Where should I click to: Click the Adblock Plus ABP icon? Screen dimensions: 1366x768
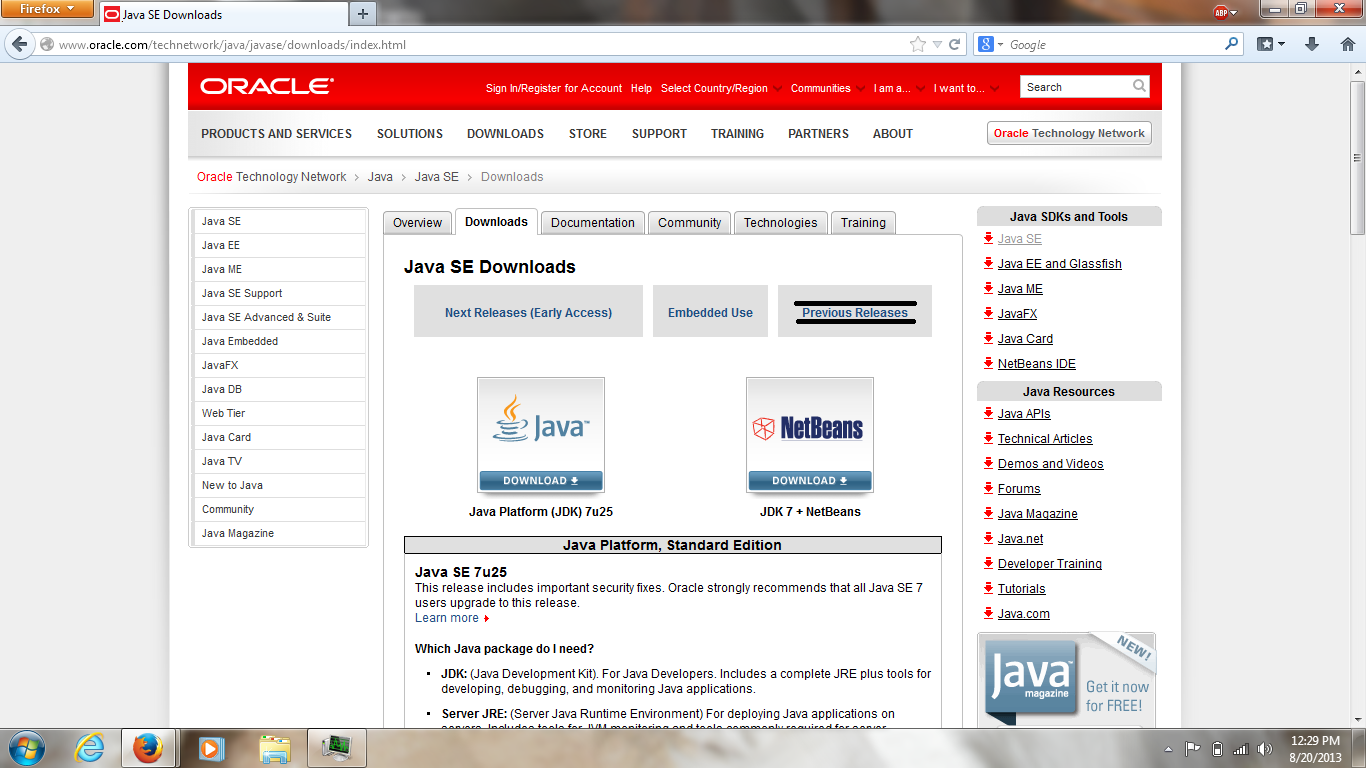(x=1221, y=12)
